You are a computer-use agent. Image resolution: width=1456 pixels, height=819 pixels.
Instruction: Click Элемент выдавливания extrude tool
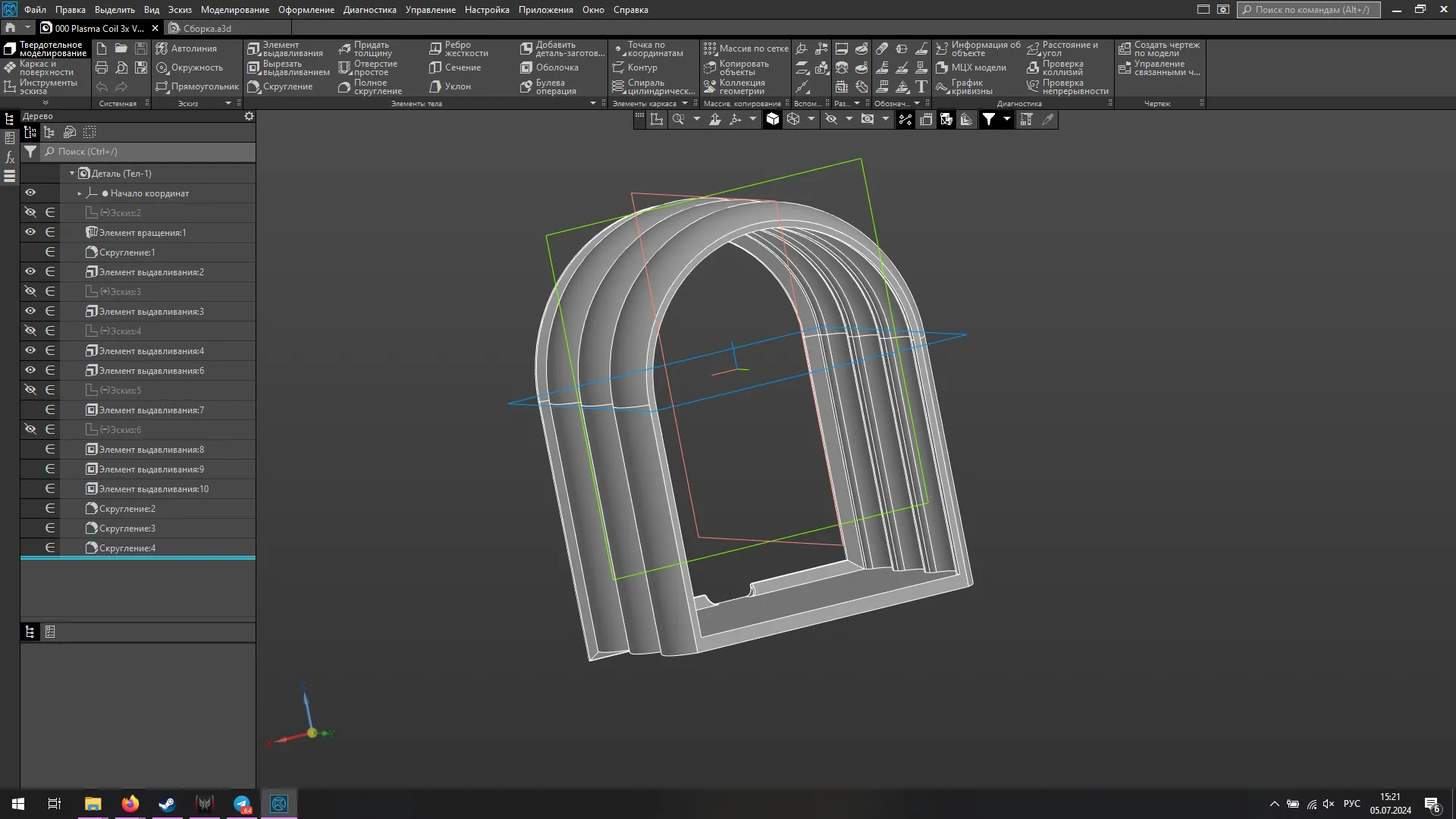click(285, 49)
